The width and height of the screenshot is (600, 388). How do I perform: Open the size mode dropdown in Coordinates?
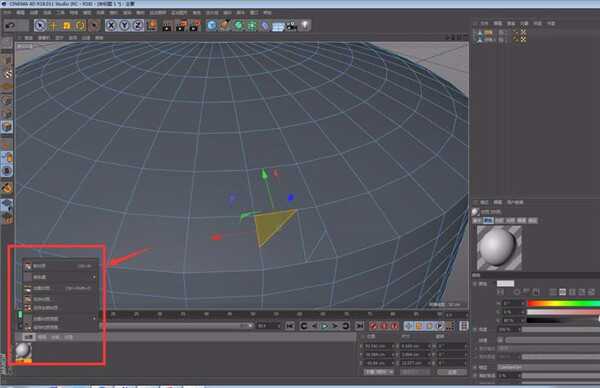click(415, 372)
